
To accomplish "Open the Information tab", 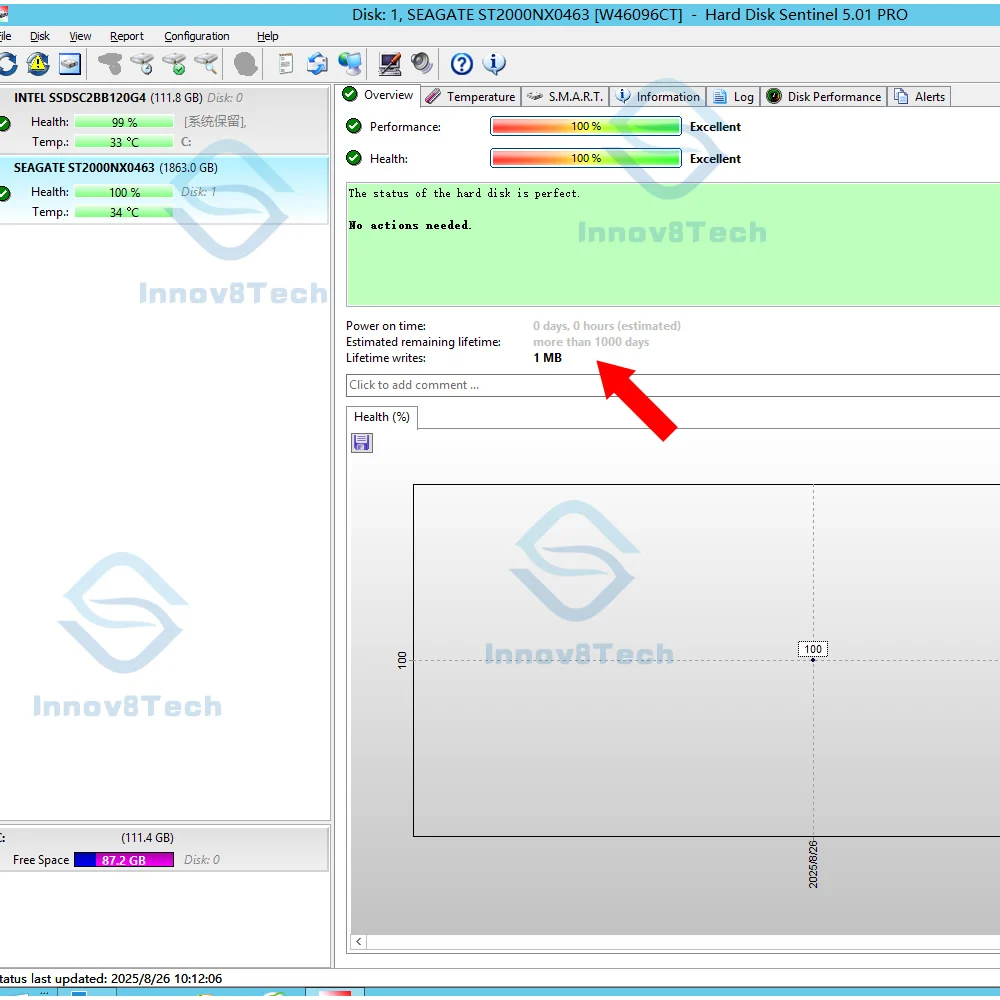I will tap(658, 97).
